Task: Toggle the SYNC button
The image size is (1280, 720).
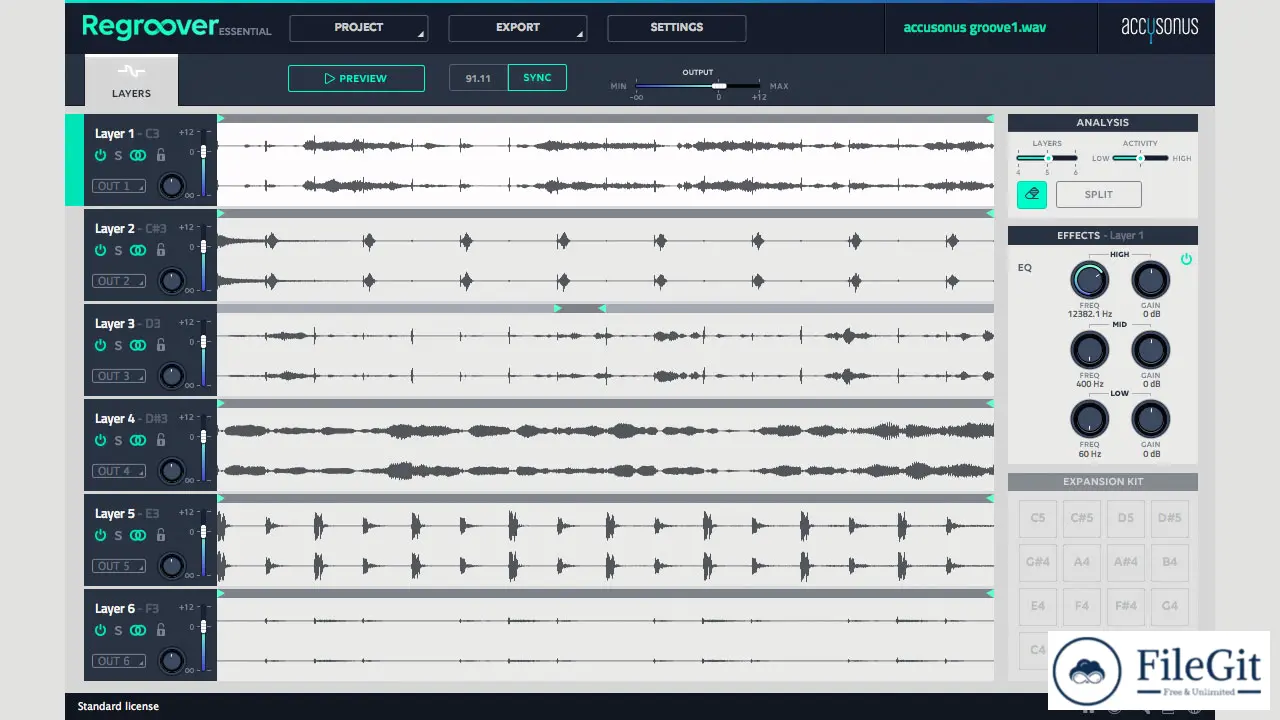Action: pyautogui.click(x=537, y=77)
